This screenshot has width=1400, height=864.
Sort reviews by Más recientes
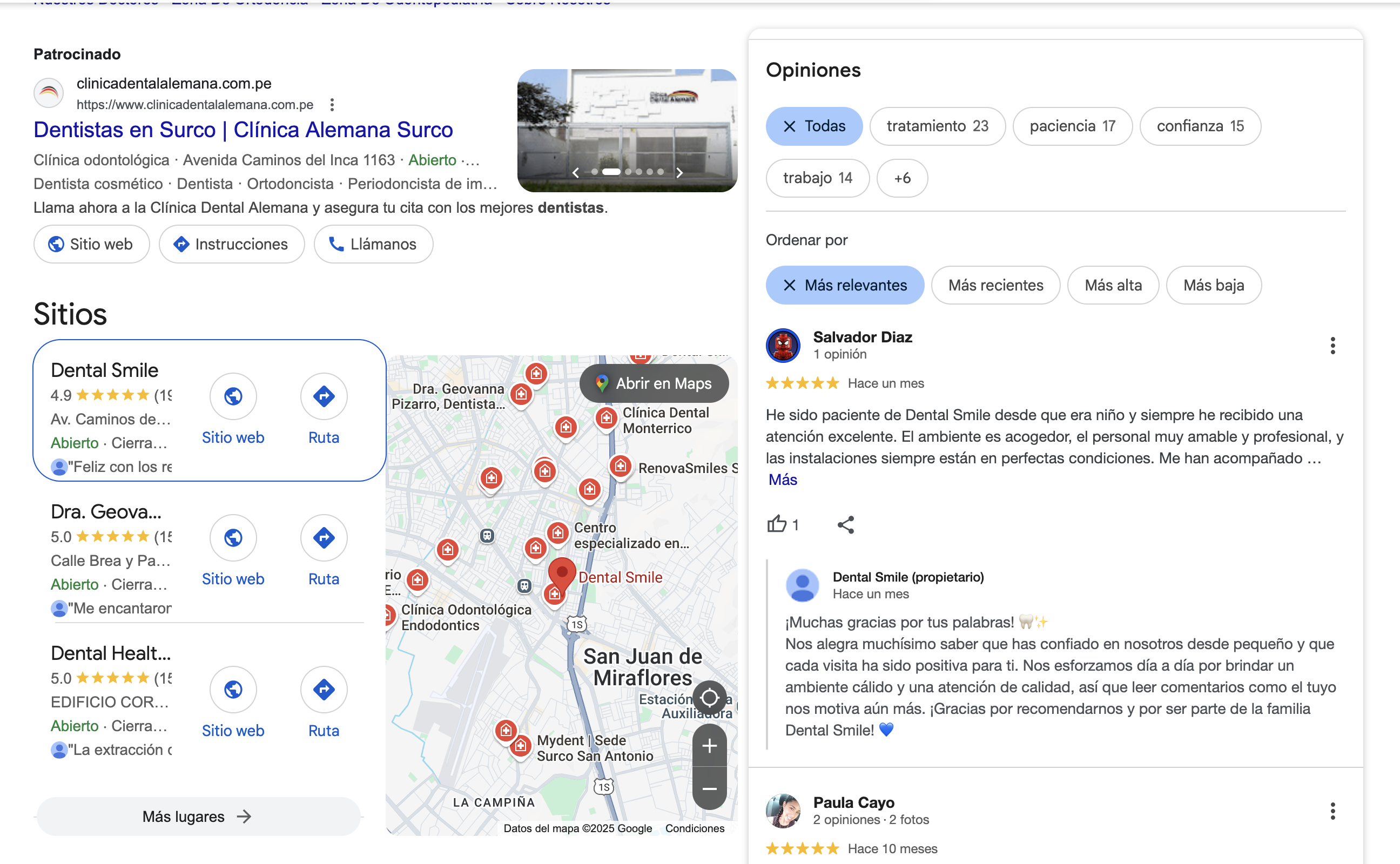tap(995, 285)
